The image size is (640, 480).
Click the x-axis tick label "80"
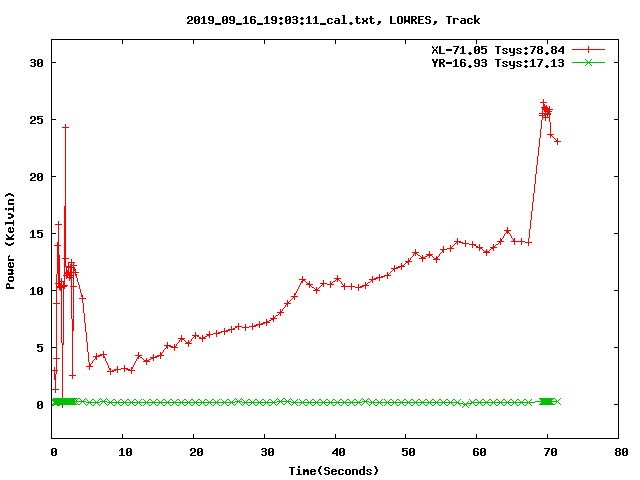(621, 452)
